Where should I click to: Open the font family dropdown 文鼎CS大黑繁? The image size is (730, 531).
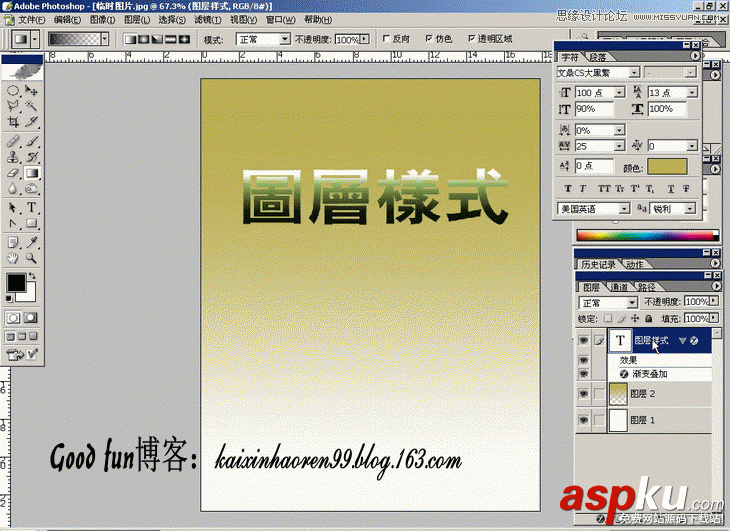(634, 73)
